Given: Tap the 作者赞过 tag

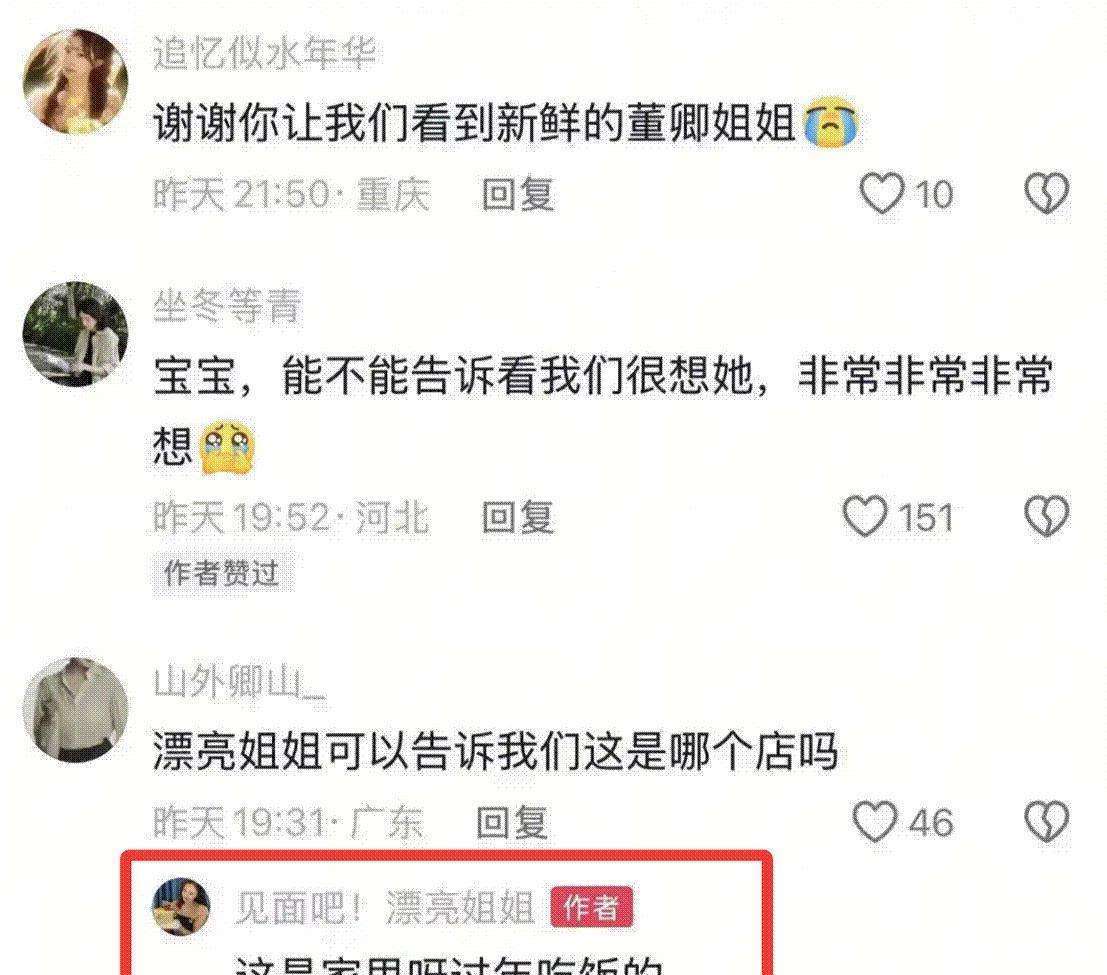Looking at the screenshot, I should tap(222, 573).
